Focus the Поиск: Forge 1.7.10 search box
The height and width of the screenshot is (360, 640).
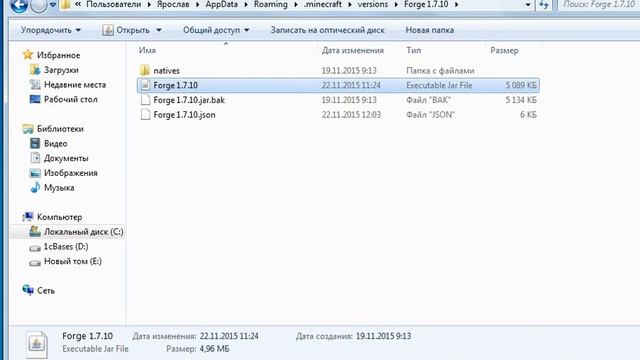point(599,5)
